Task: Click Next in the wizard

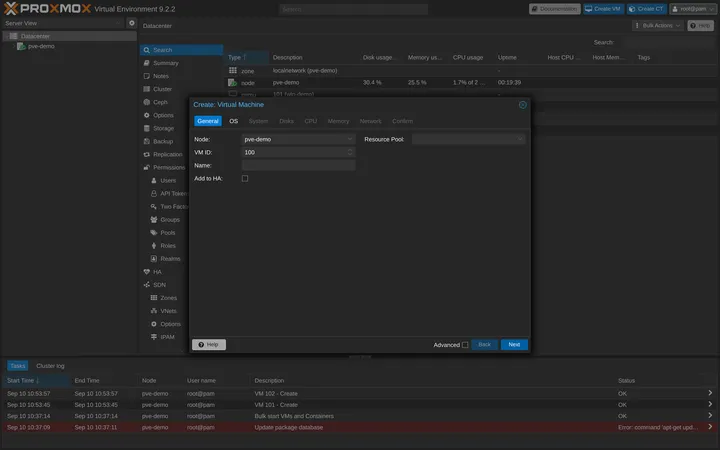Action: [514, 344]
